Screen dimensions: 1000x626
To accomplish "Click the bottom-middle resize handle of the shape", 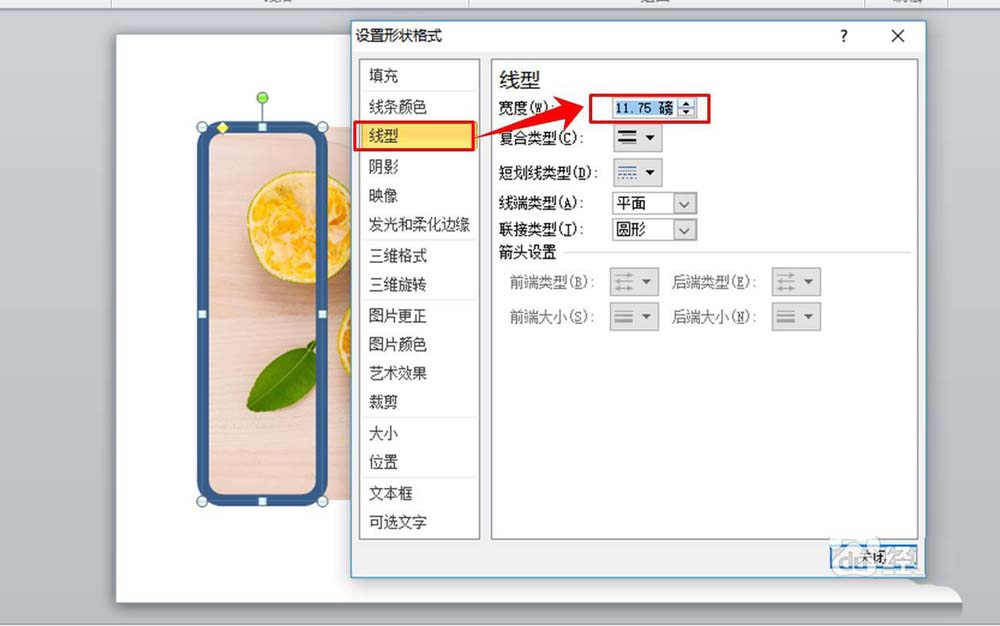I will coord(262,502).
